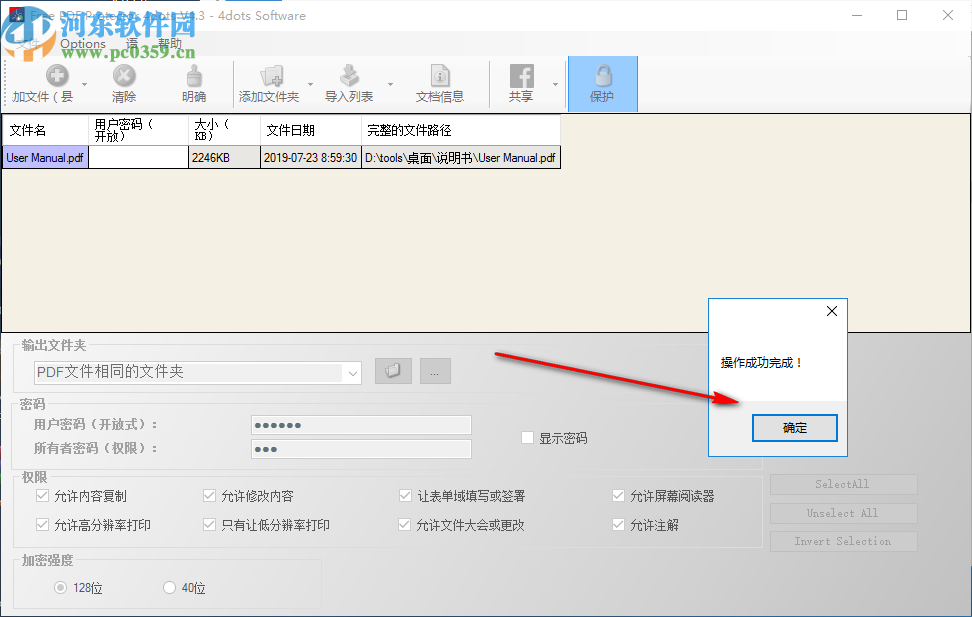Open the output folder dropdown list
The height and width of the screenshot is (617, 972).
tap(352, 372)
